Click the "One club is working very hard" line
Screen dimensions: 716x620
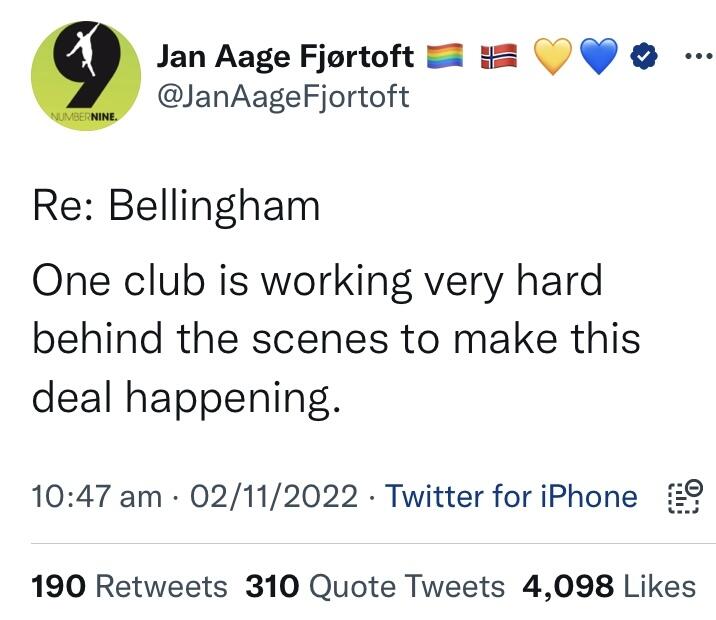point(317,281)
